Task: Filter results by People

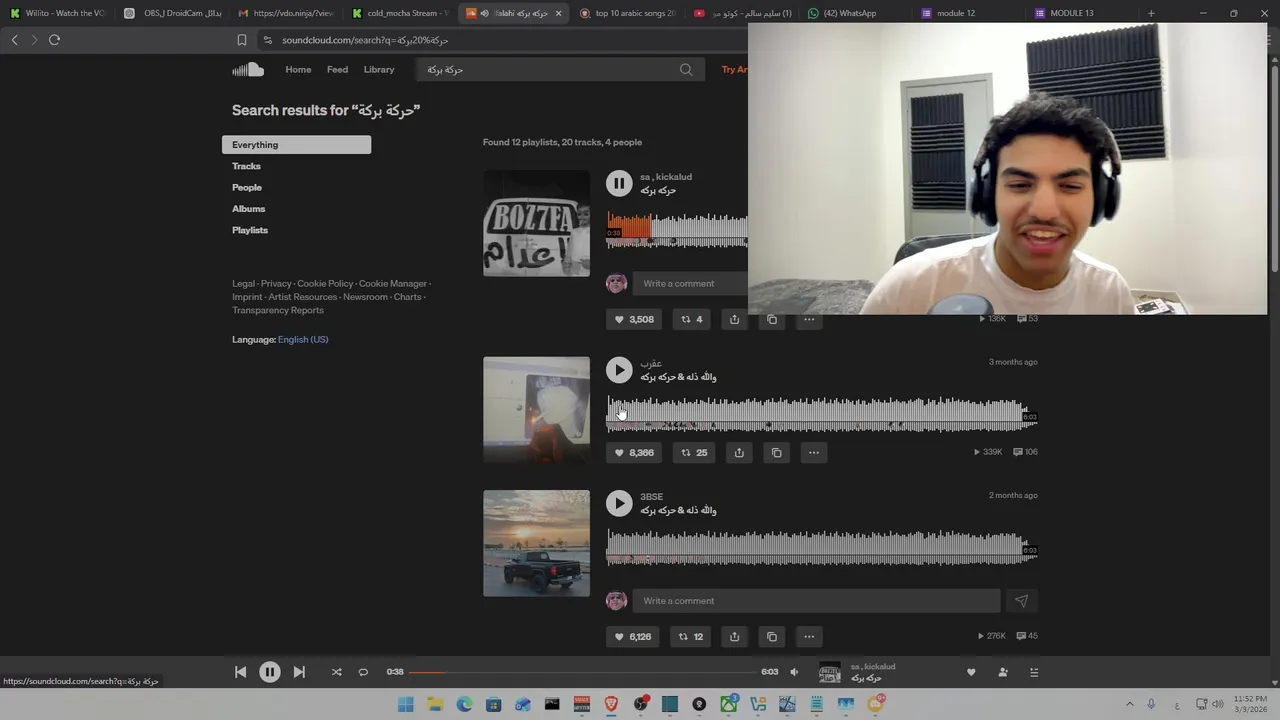Action: [x=247, y=187]
